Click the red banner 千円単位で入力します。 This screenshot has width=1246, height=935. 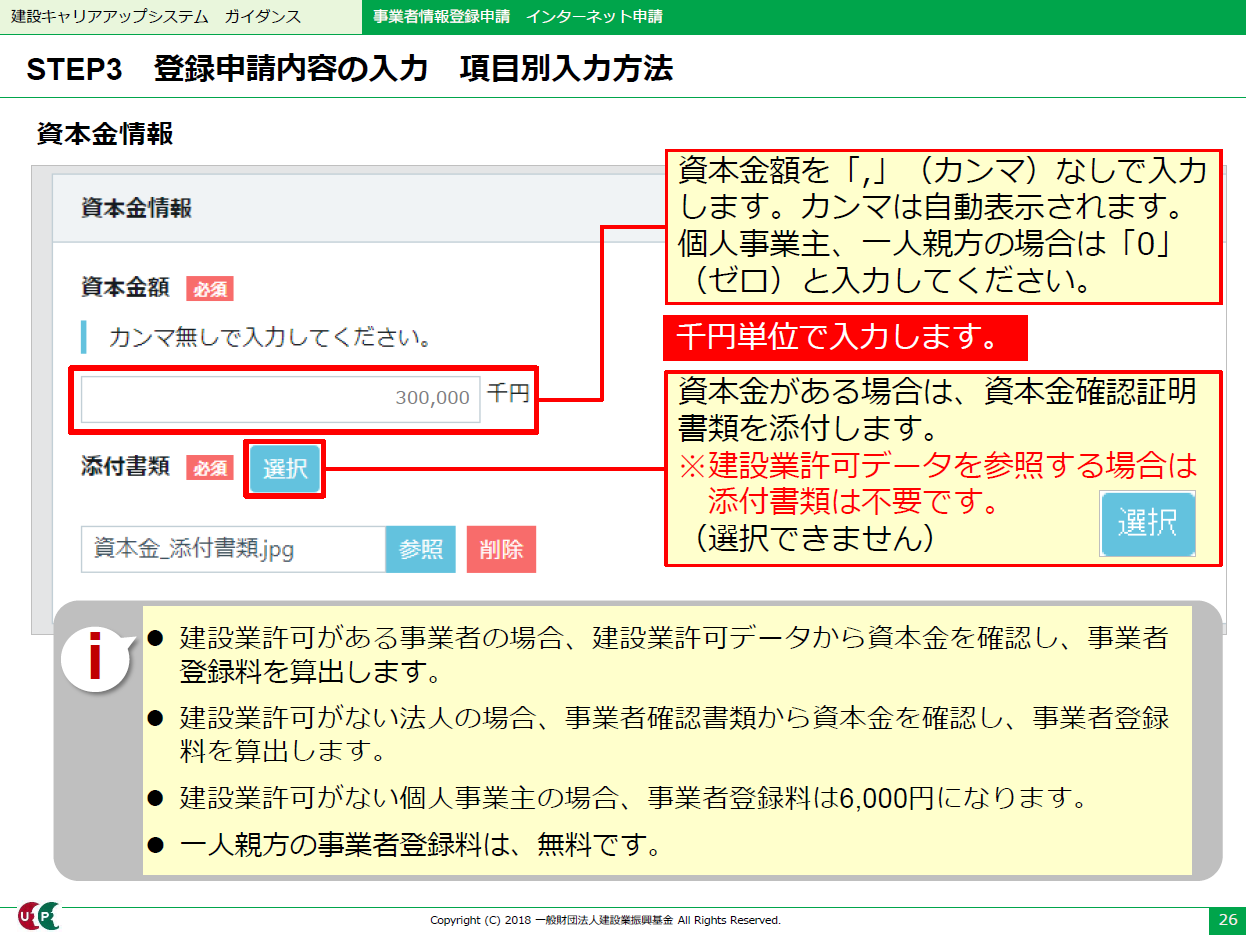pyautogui.click(x=845, y=338)
